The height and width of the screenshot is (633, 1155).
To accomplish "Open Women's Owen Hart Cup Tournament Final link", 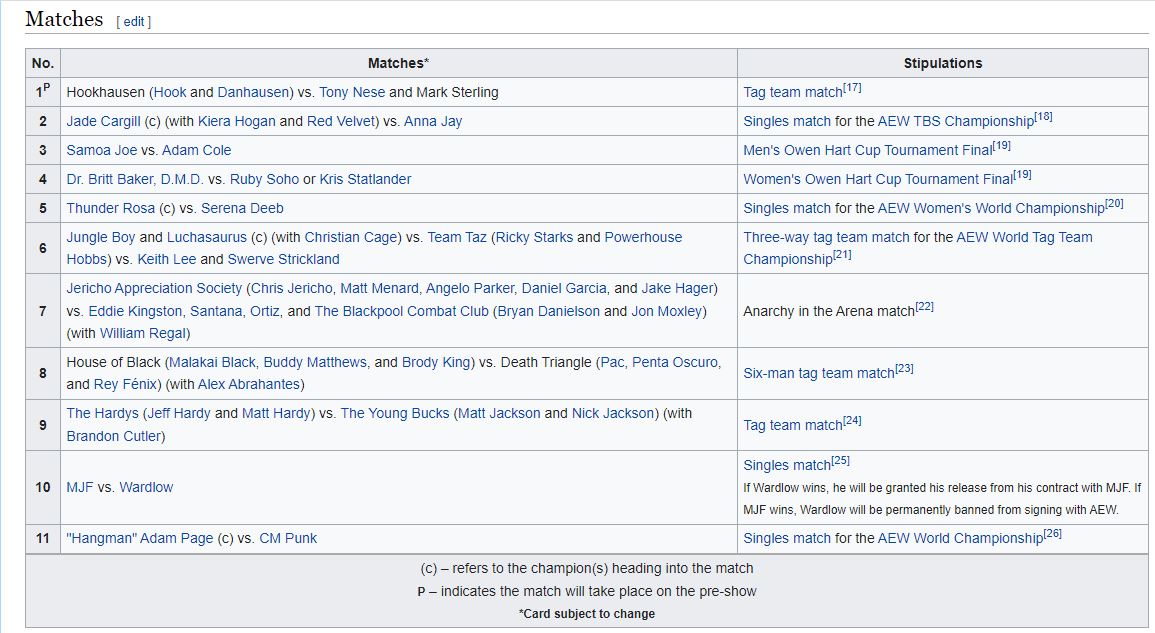I will tap(878, 179).
